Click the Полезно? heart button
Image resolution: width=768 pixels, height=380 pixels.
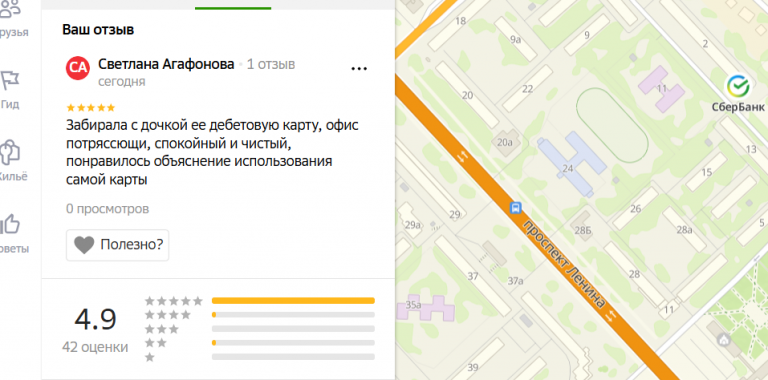point(118,245)
